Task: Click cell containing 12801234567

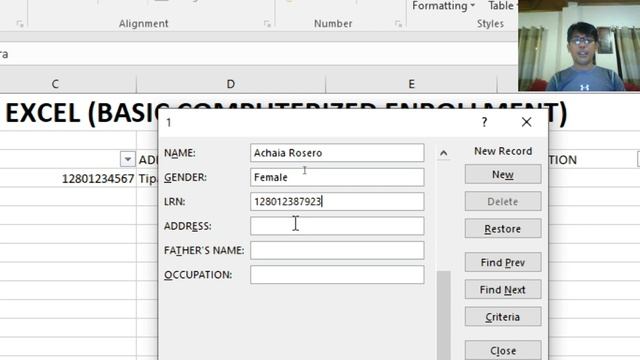Action: pos(68,179)
